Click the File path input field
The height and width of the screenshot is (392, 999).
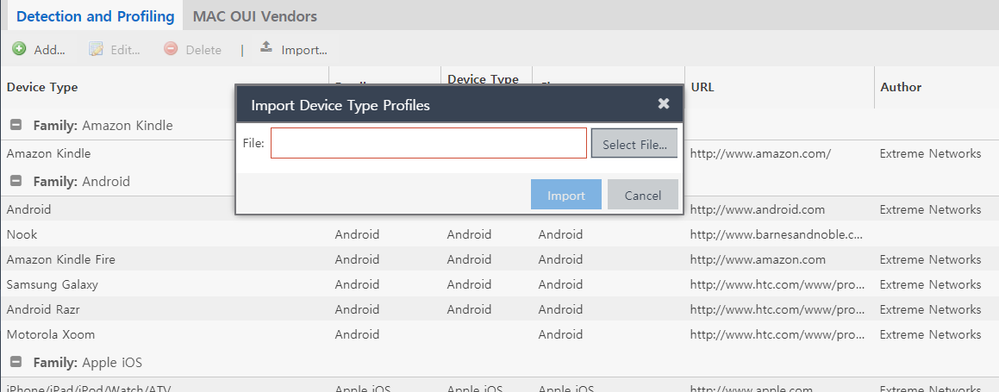(x=428, y=143)
